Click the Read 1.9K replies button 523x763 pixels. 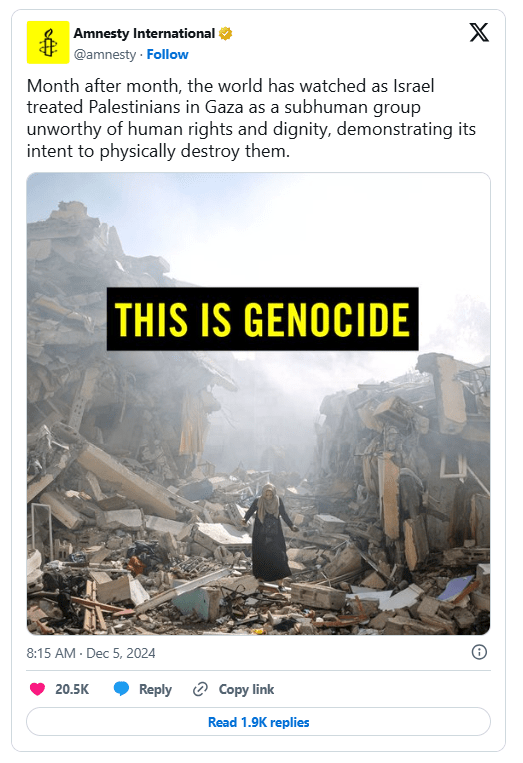tap(258, 722)
